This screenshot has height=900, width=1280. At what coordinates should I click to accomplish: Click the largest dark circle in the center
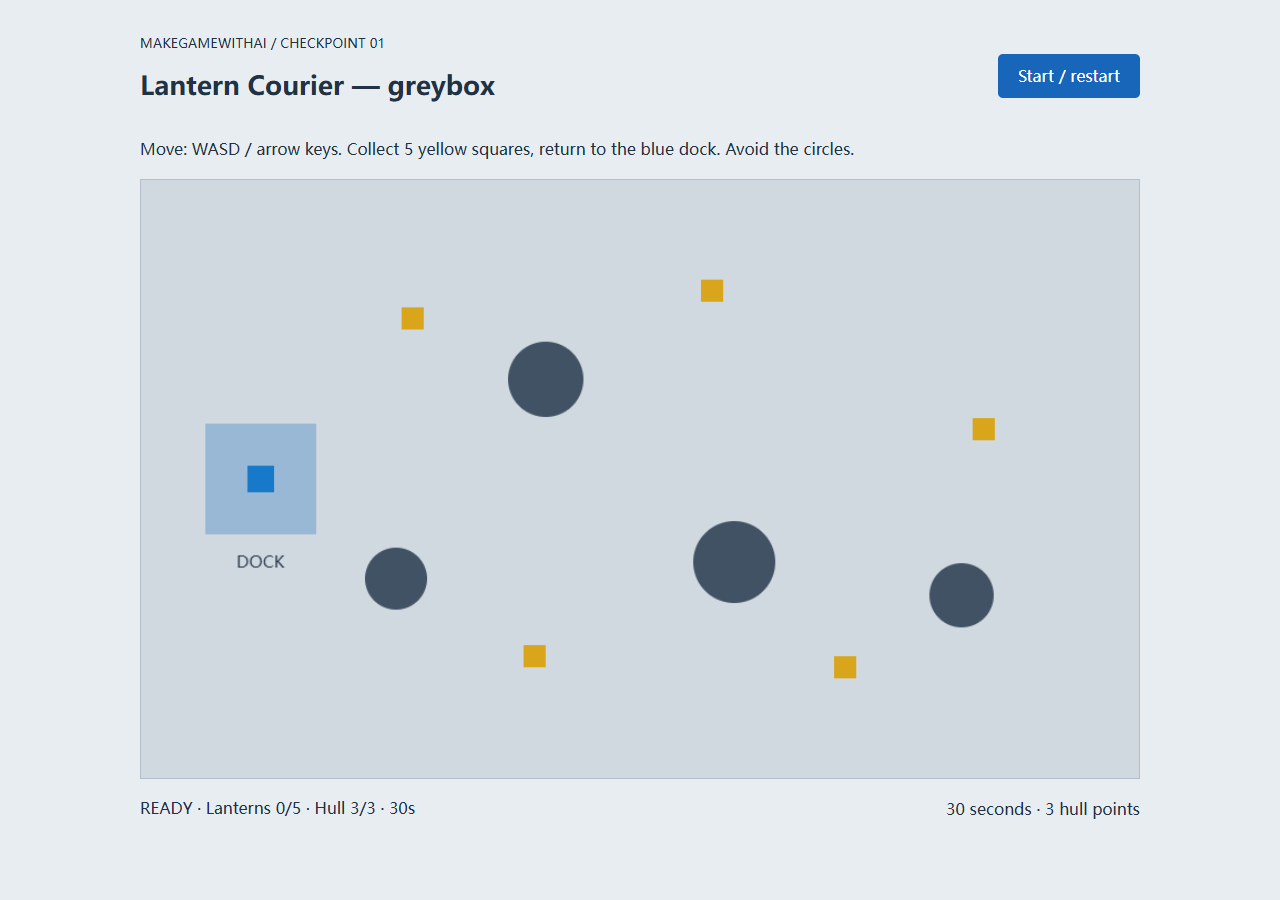[x=734, y=562]
